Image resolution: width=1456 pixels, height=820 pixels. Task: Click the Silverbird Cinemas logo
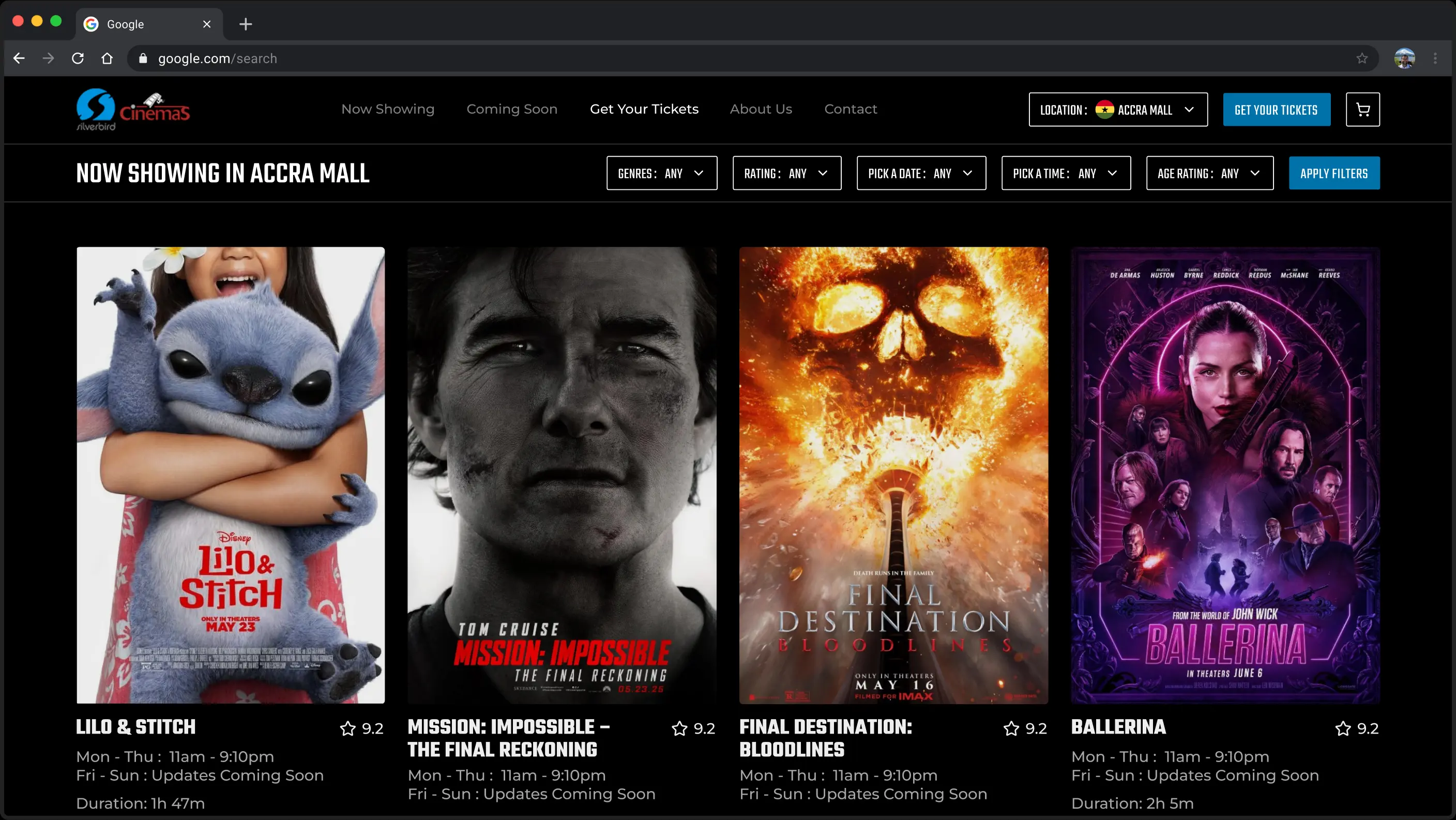[x=133, y=110]
